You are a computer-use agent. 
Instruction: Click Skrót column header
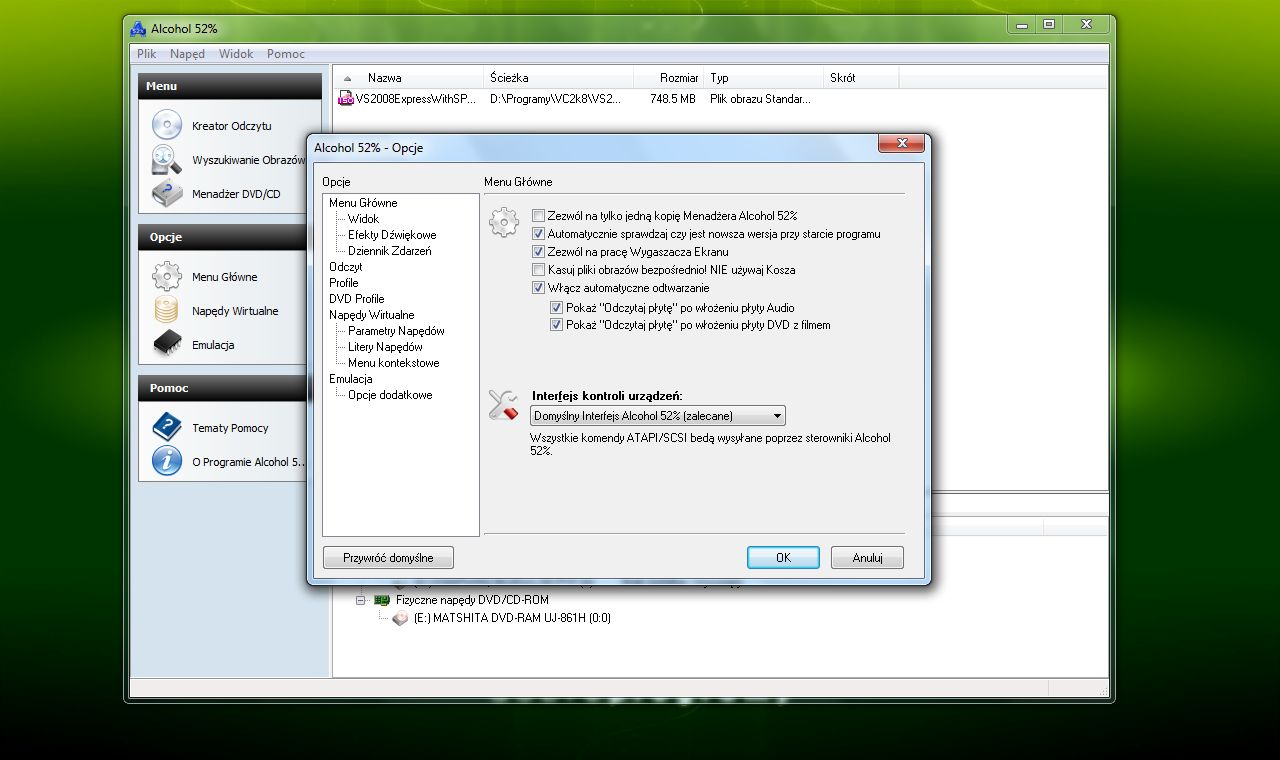tap(861, 77)
